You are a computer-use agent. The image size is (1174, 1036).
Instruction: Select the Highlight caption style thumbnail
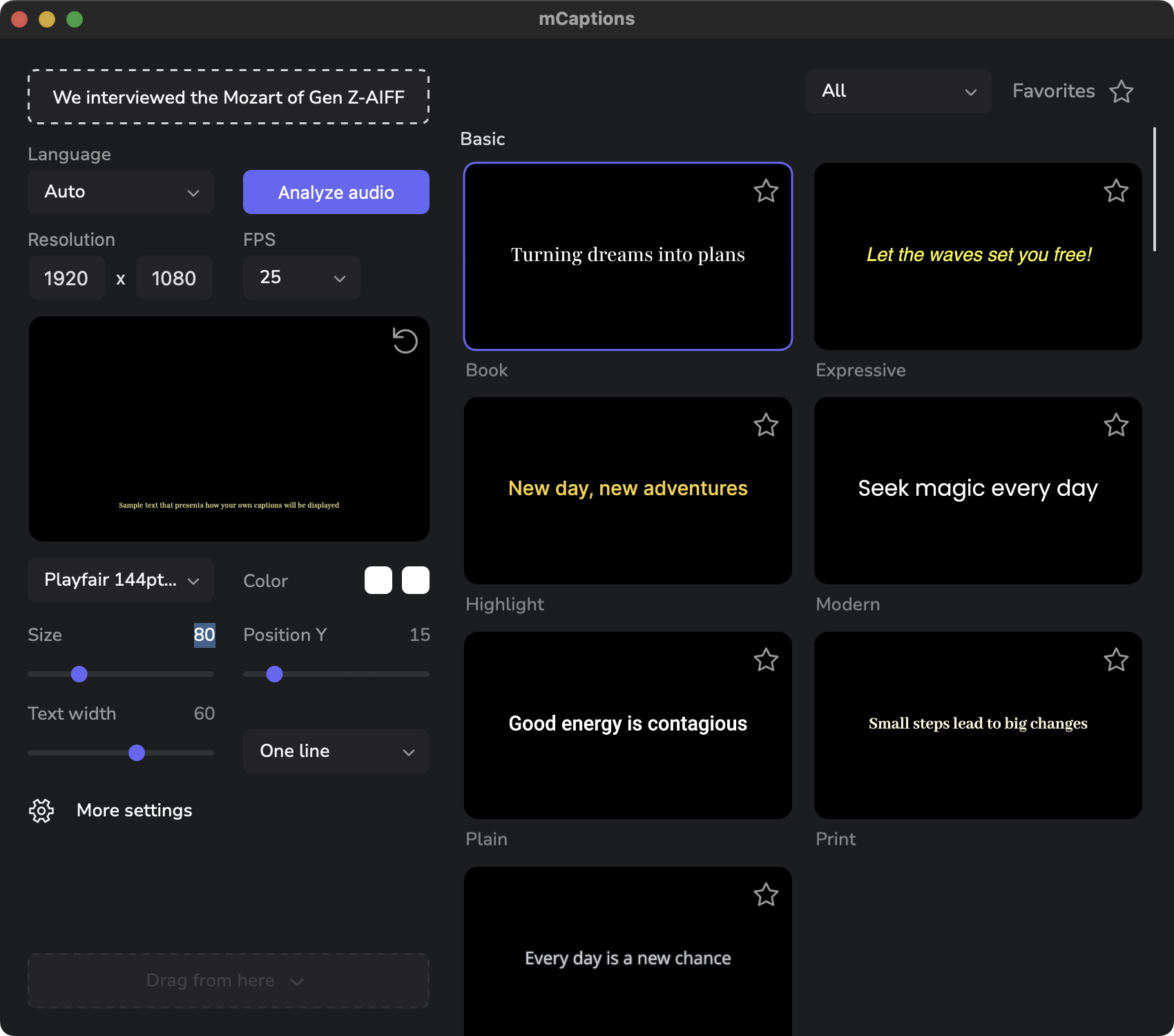628,490
